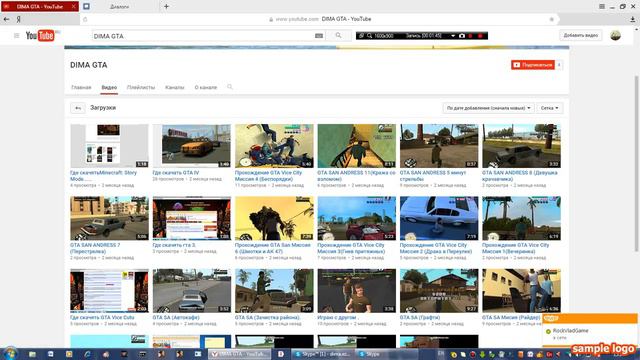Open GTA SA (Графти) video link
Image resolution: width=640 pixels, height=360 pixels.
point(420,317)
